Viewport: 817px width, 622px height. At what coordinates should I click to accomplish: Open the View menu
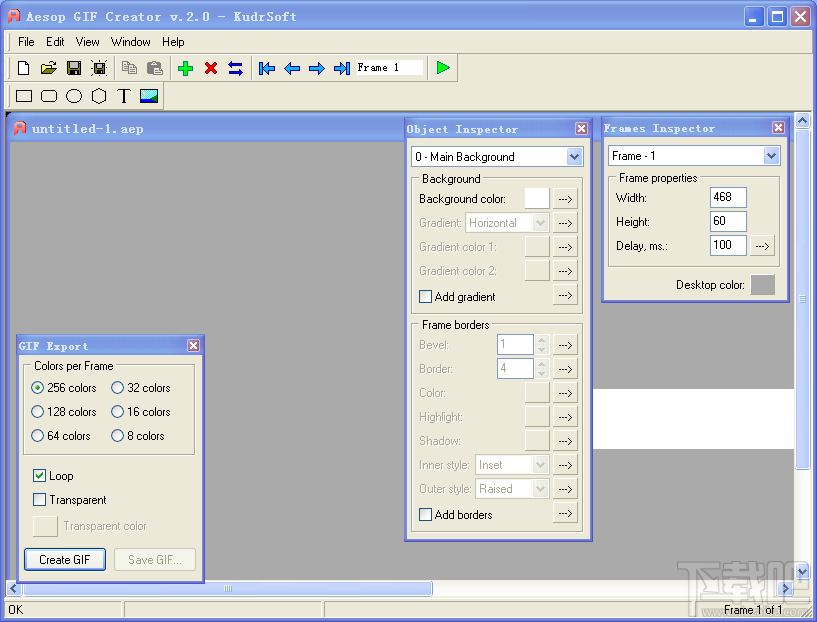(x=88, y=42)
